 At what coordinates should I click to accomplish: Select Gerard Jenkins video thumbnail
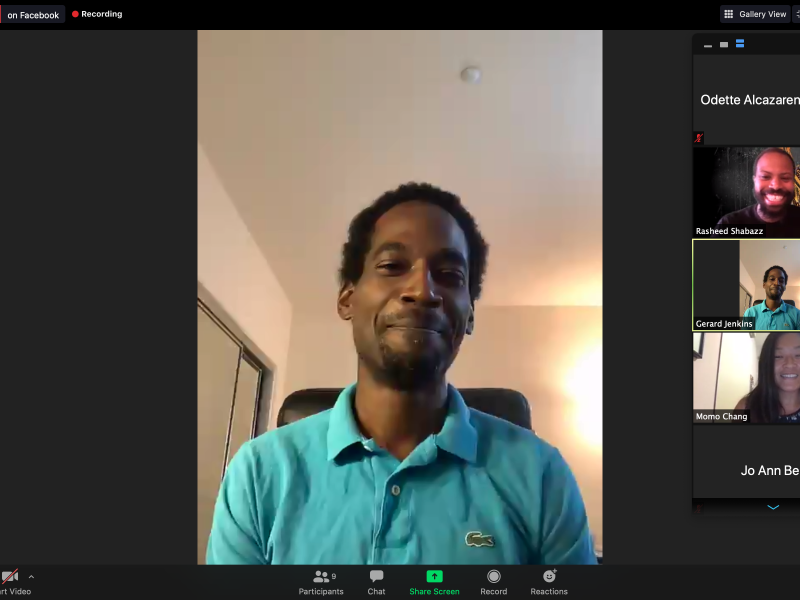pos(746,285)
